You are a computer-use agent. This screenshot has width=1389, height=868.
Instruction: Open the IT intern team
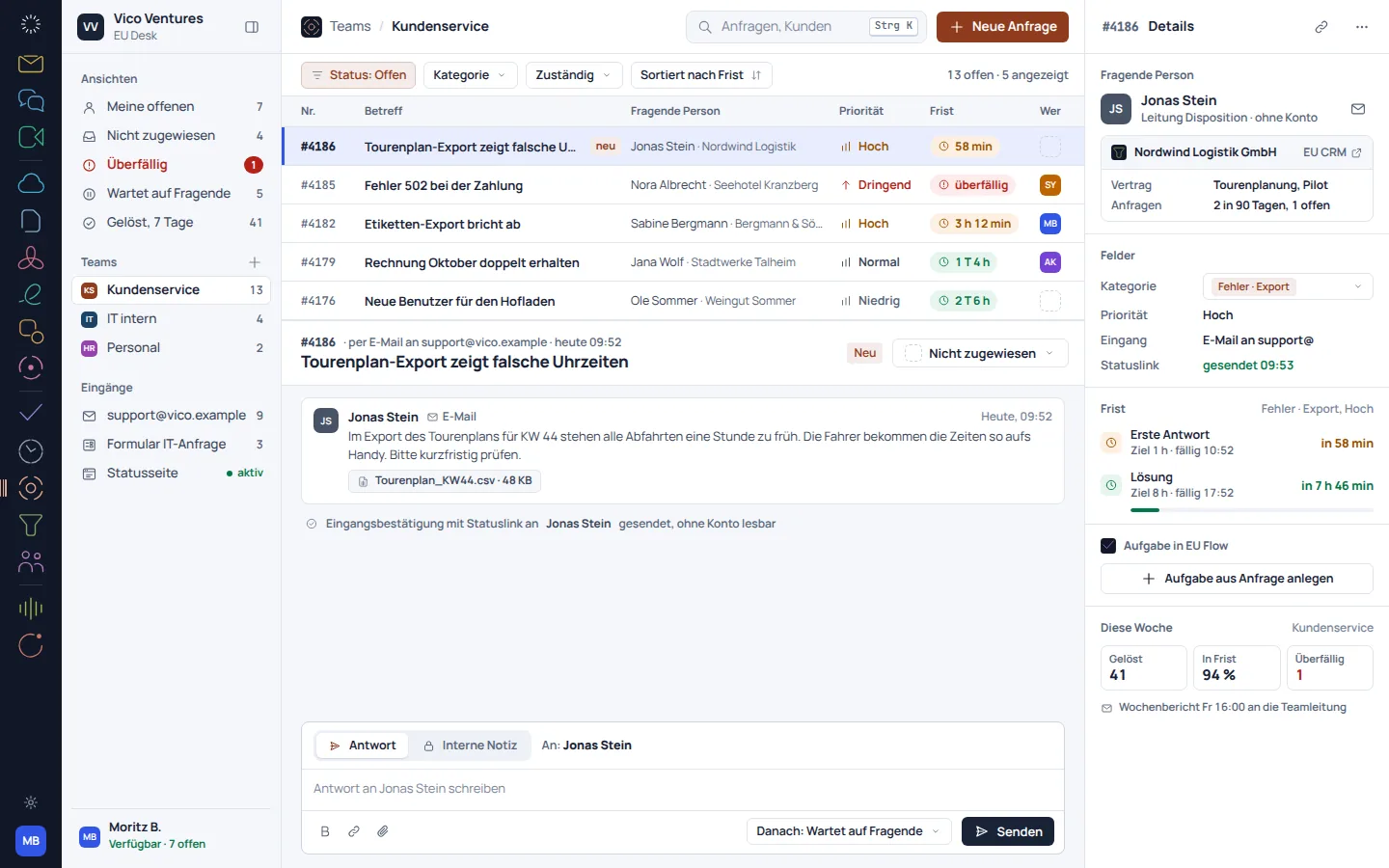172,319
